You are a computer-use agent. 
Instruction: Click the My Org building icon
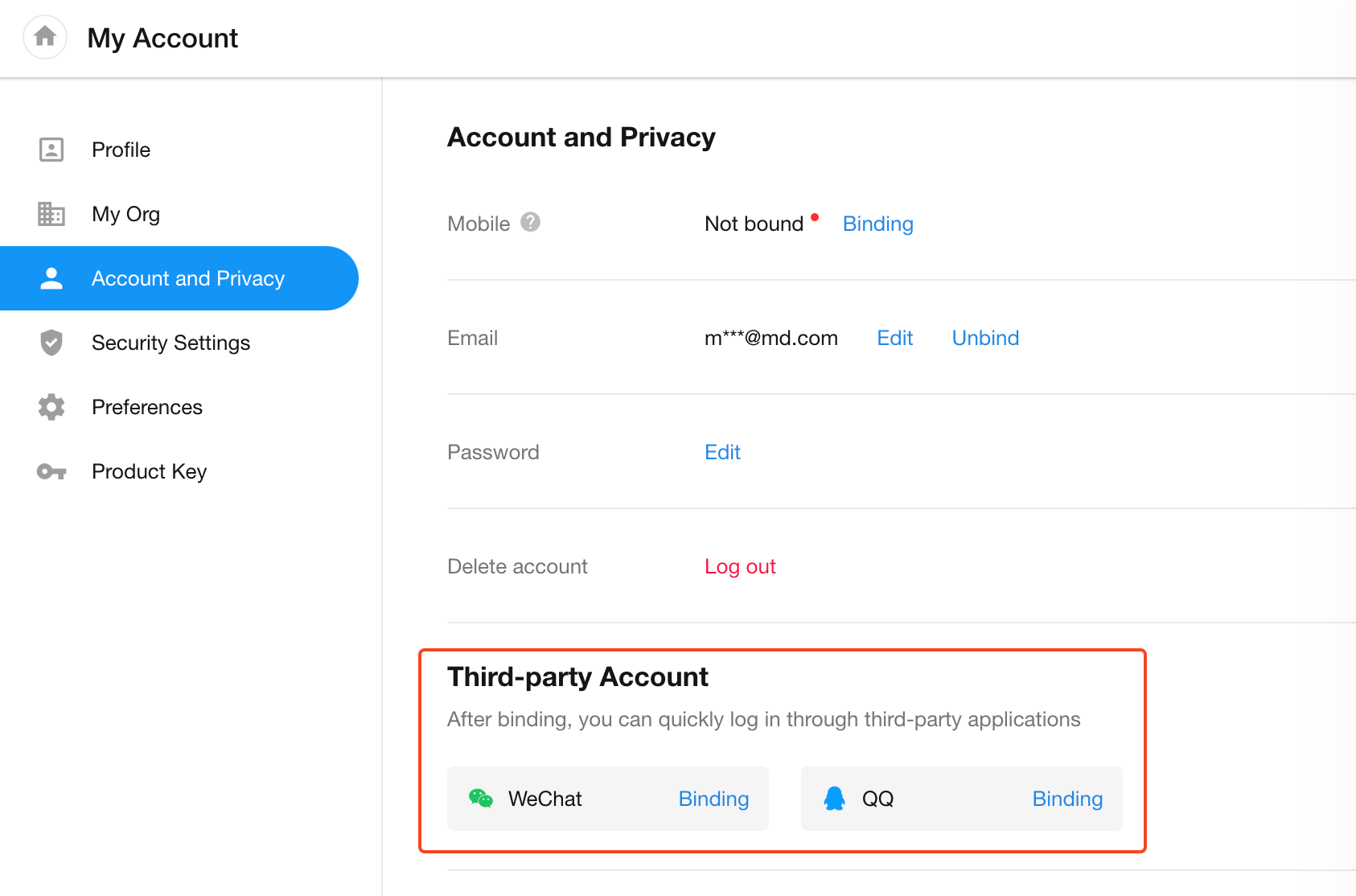[x=51, y=214]
